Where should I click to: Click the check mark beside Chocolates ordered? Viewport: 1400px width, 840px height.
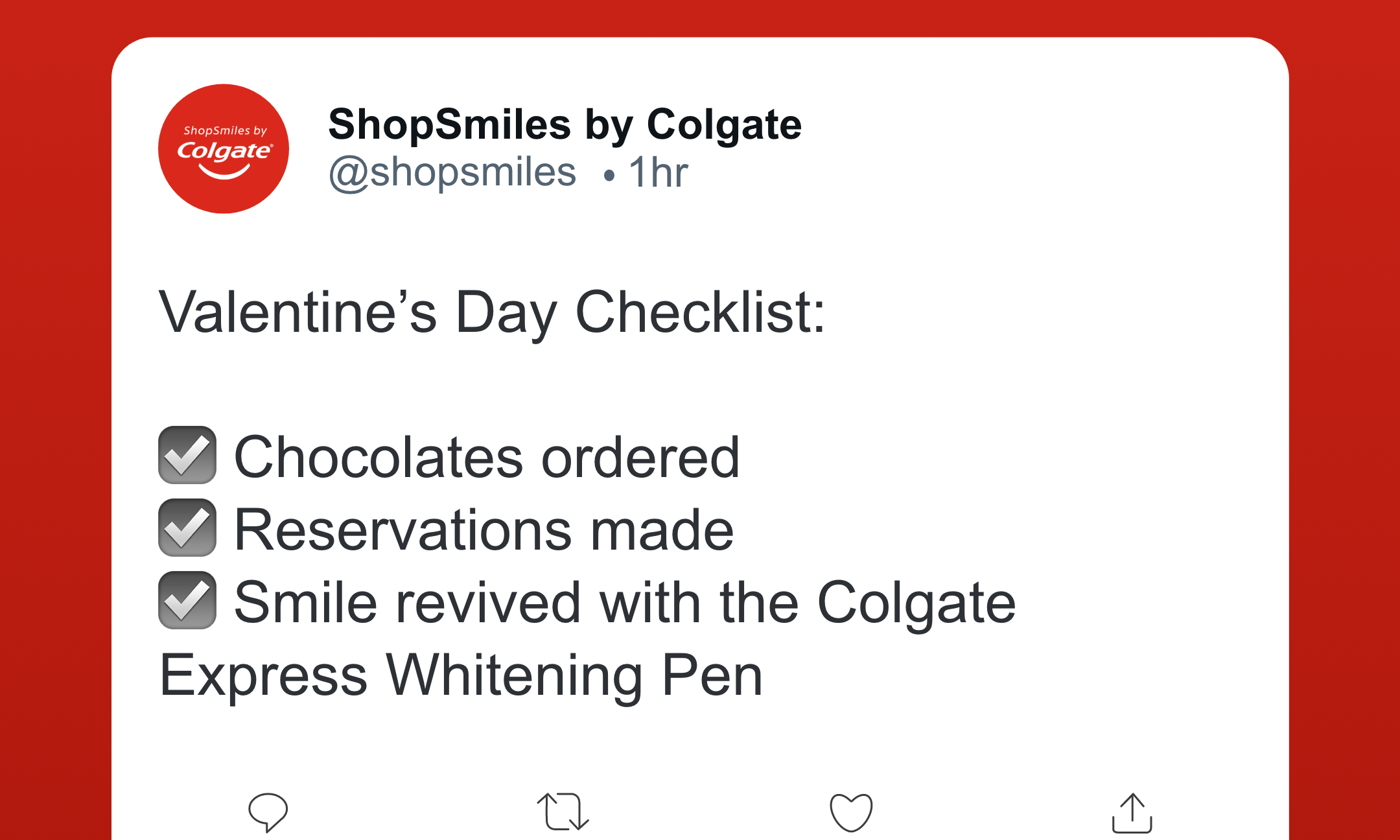coord(187,455)
